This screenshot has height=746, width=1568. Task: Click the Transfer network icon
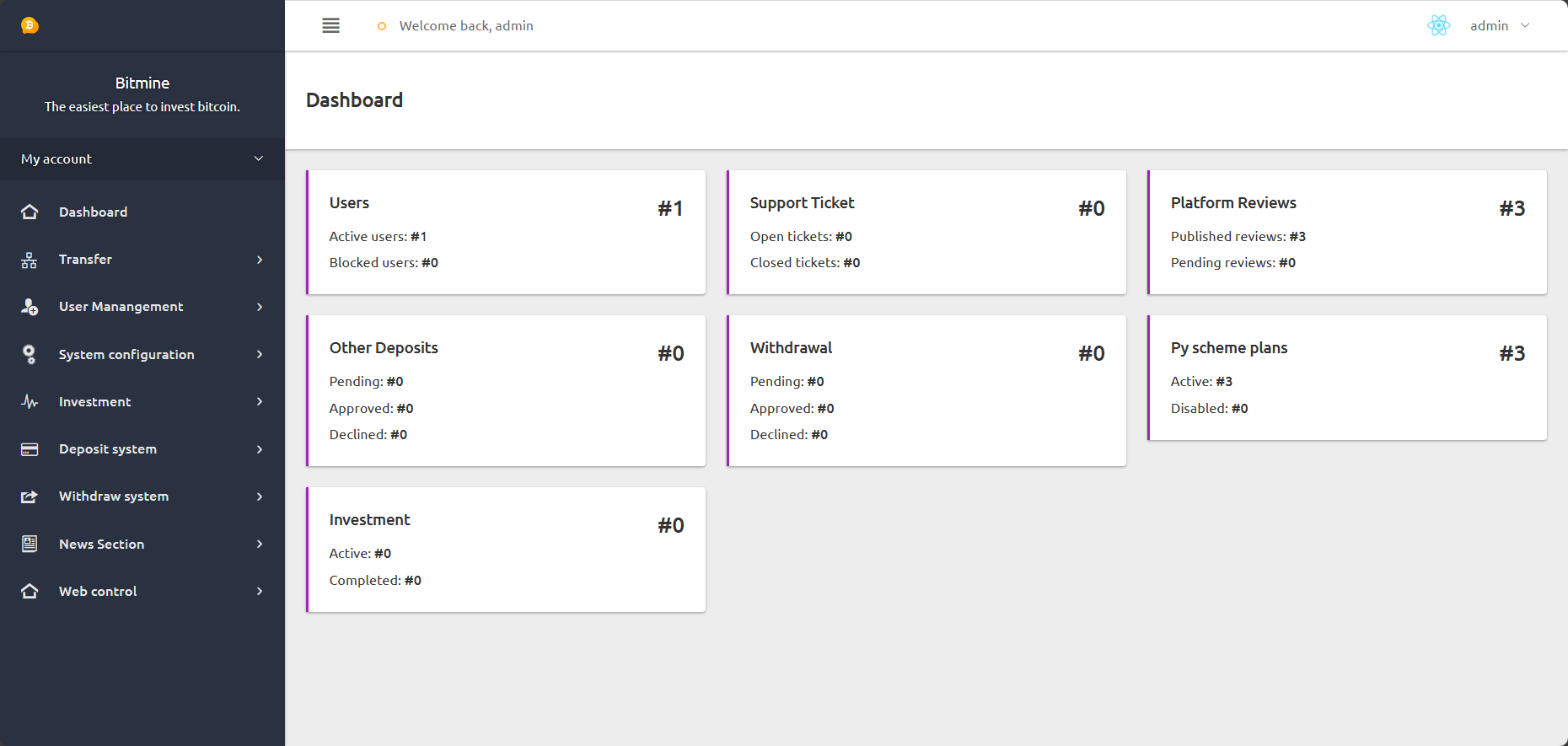click(x=30, y=260)
